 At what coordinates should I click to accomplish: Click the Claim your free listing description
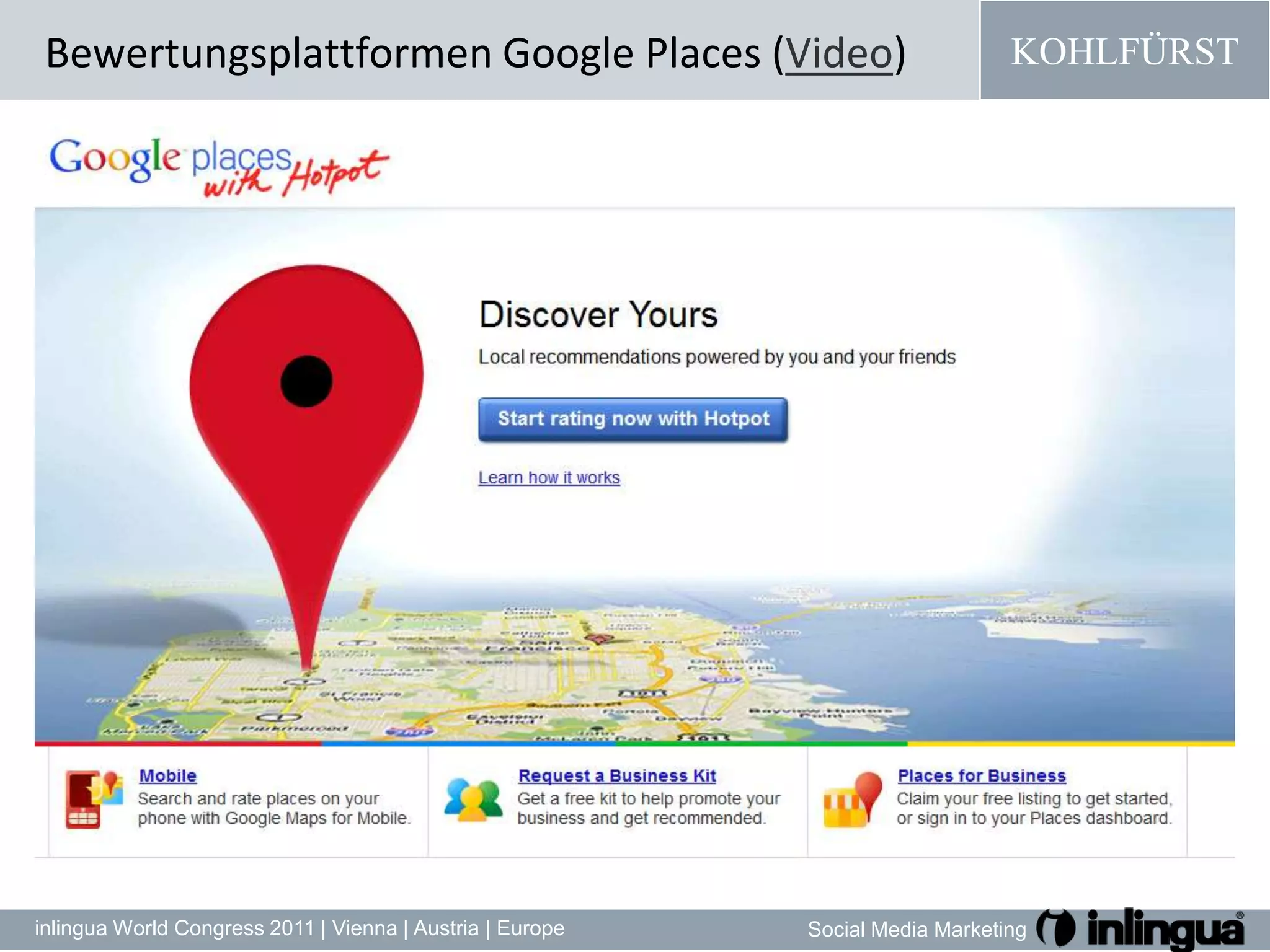click(x=1034, y=808)
